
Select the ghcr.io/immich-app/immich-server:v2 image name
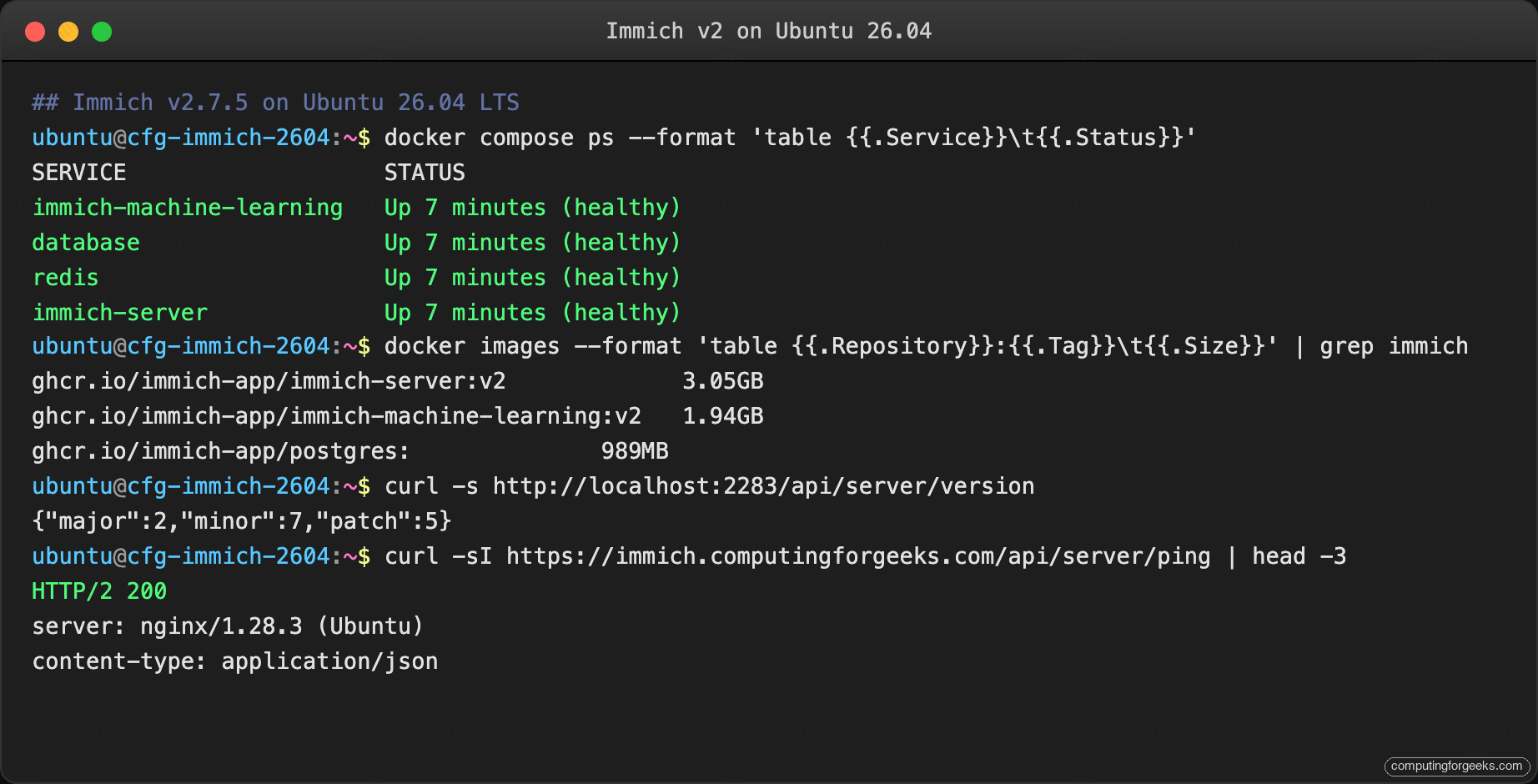(268, 380)
